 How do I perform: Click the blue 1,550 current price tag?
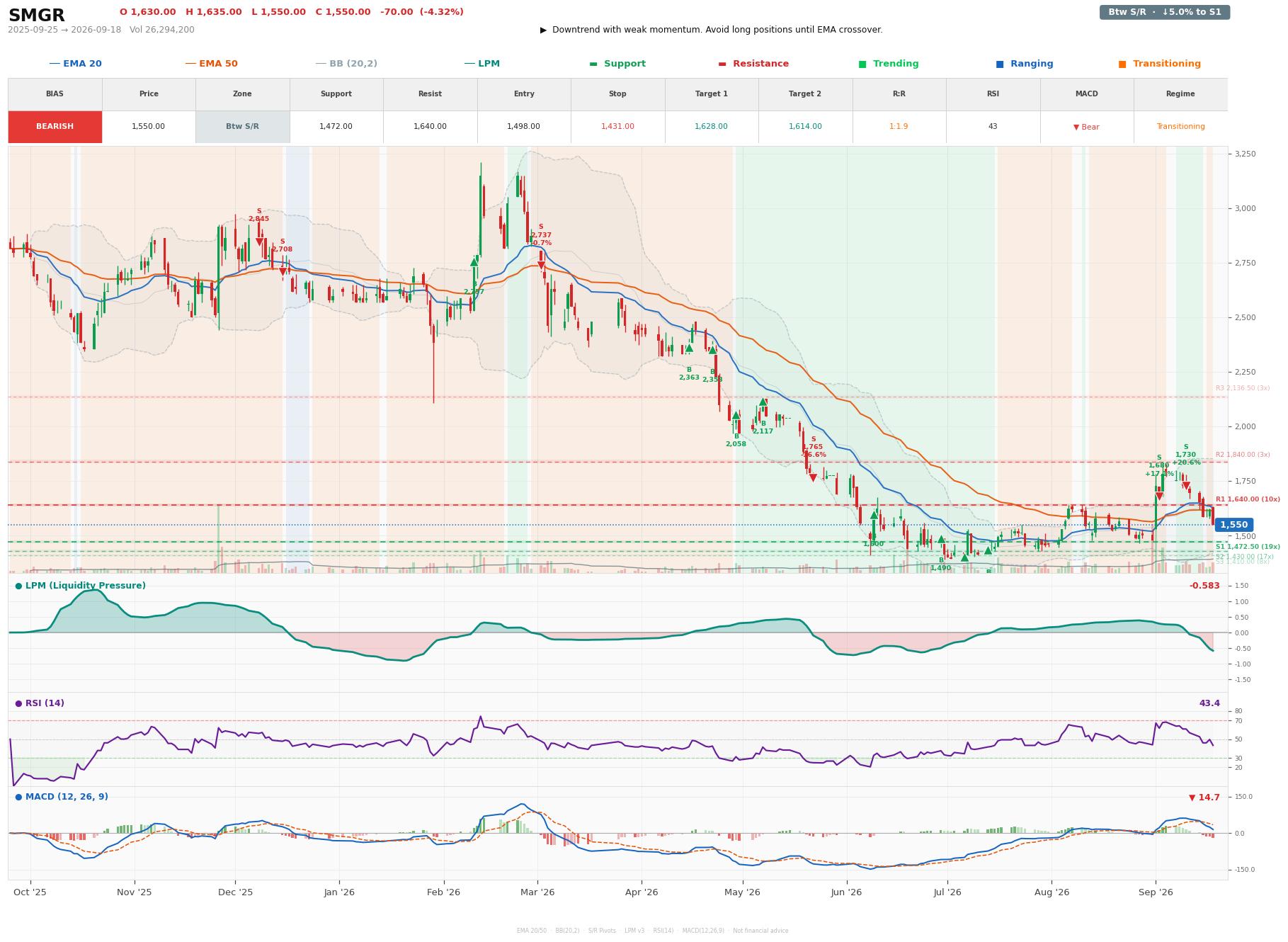(1234, 525)
